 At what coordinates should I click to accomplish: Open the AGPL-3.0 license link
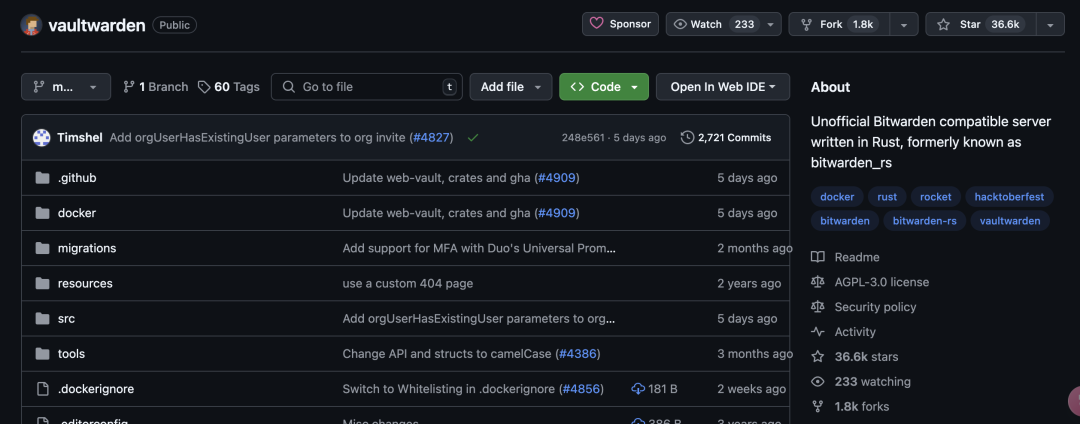click(x=882, y=282)
